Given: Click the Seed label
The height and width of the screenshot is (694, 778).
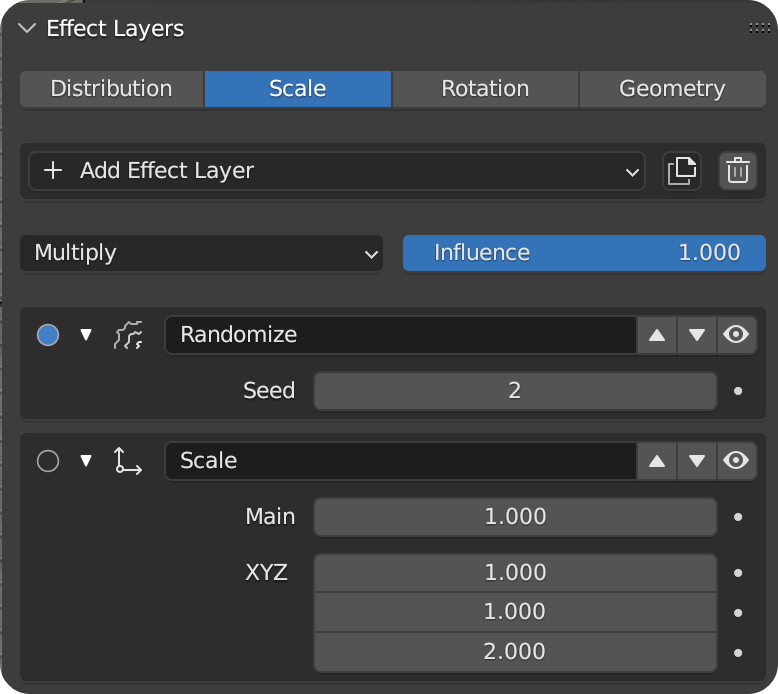Looking at the screenshot, I should click(269, 391).
